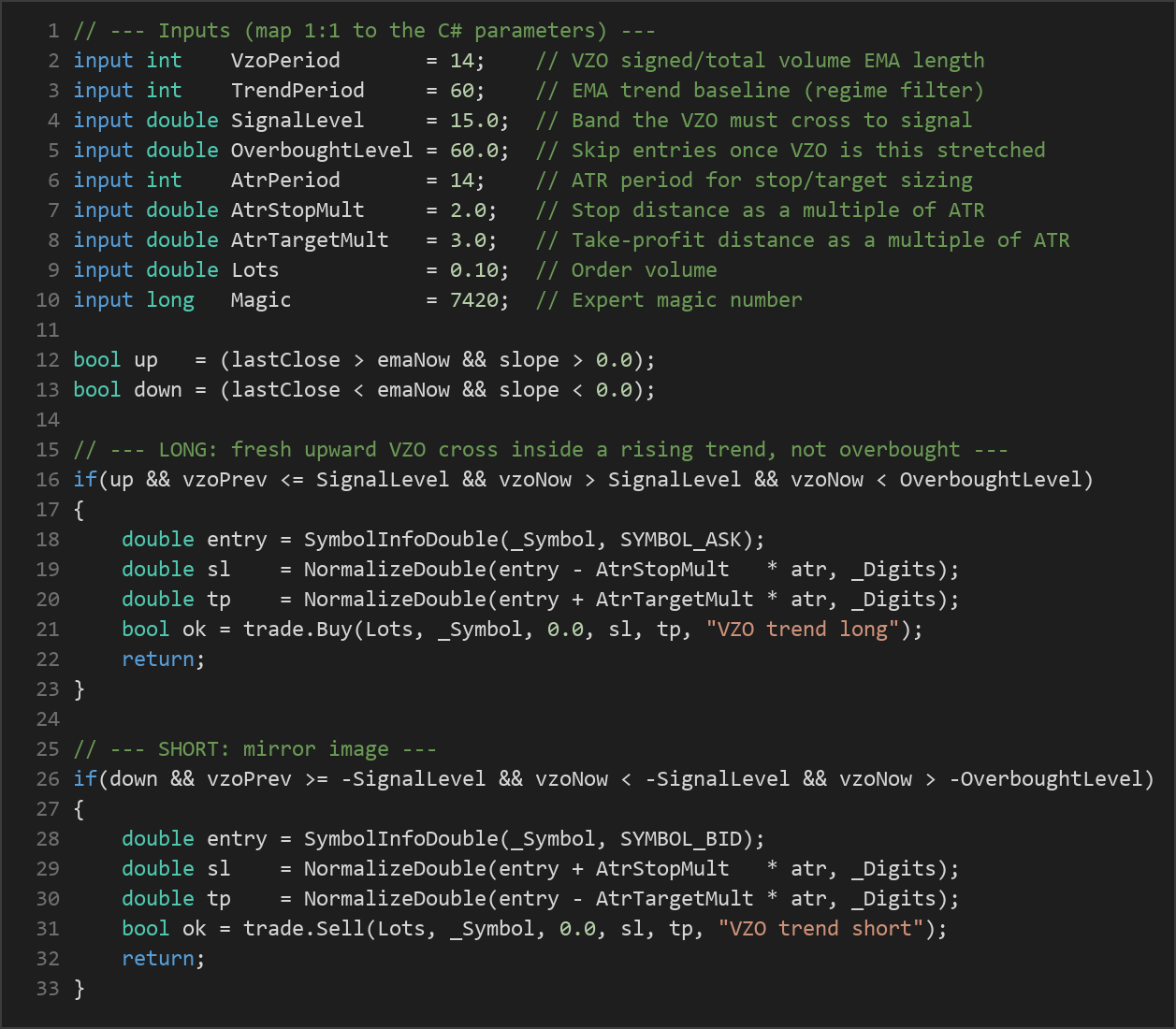This screenshot has height=1029, width=1176.
Task: Click the comment 'ATR period for stop/target sizing'
Action: tap(772, 181)
